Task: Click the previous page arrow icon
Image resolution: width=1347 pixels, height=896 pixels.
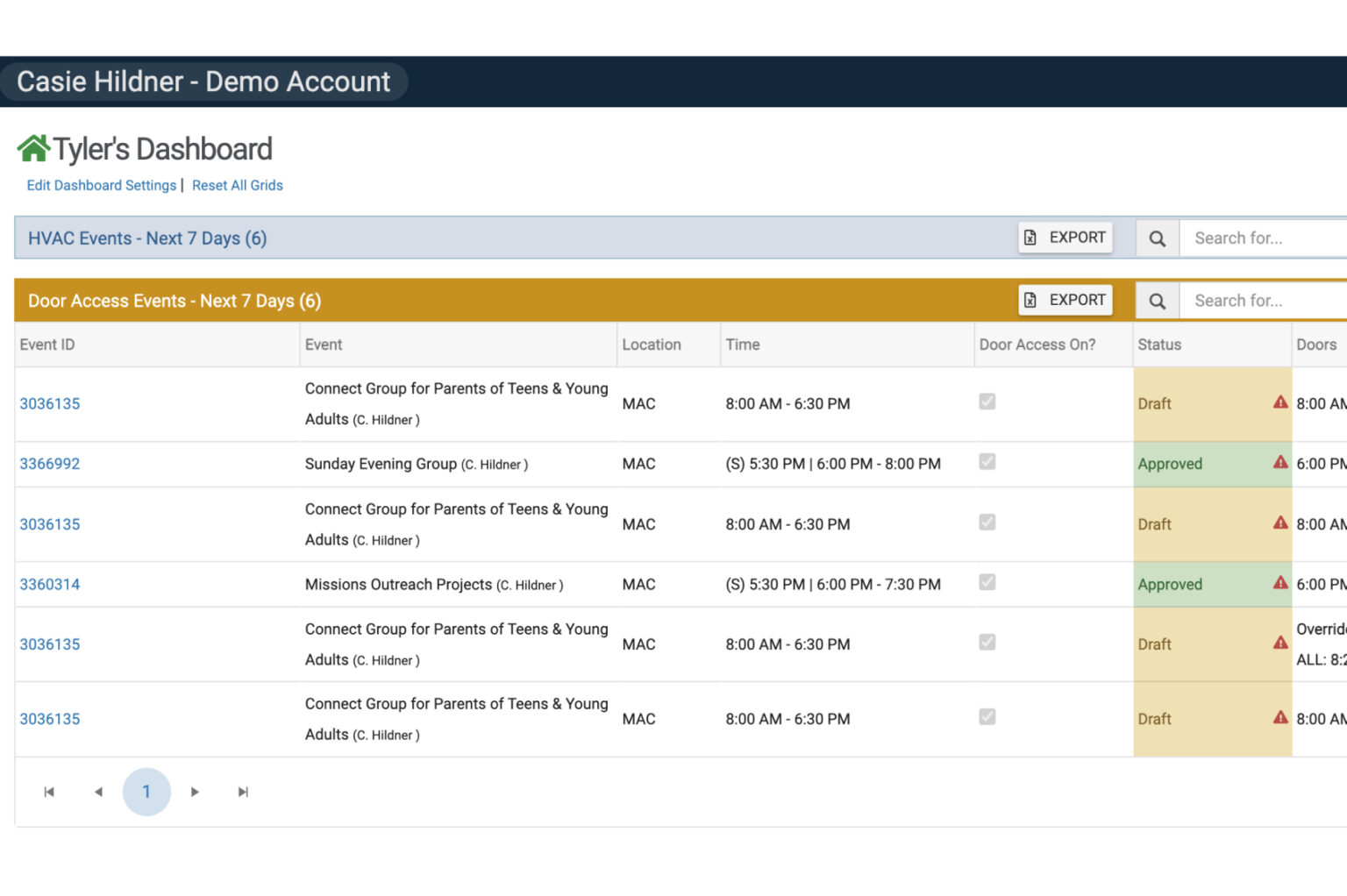Action: (x=98, y=791)
